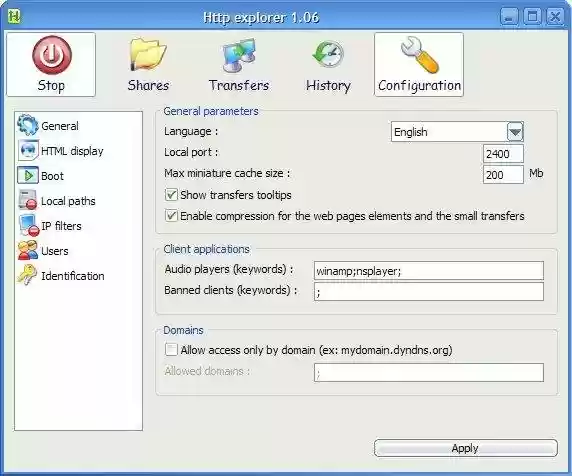The height and width of the screenshot is (476, 572).
Task: Toggle Enable compression checkbox
Action: point(171,216)
